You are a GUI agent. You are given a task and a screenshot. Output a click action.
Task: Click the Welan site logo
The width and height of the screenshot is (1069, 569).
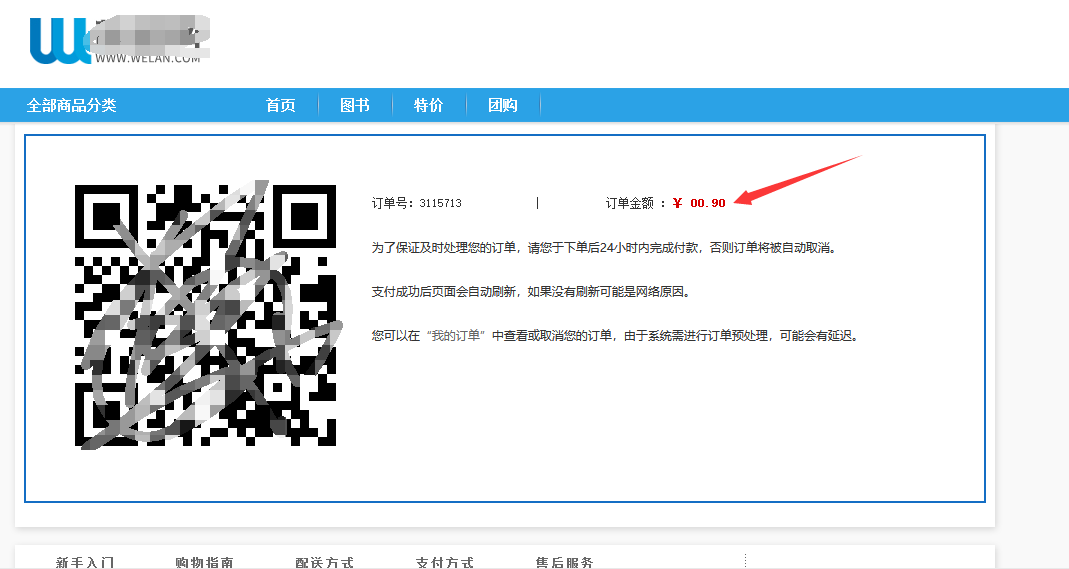119,40
